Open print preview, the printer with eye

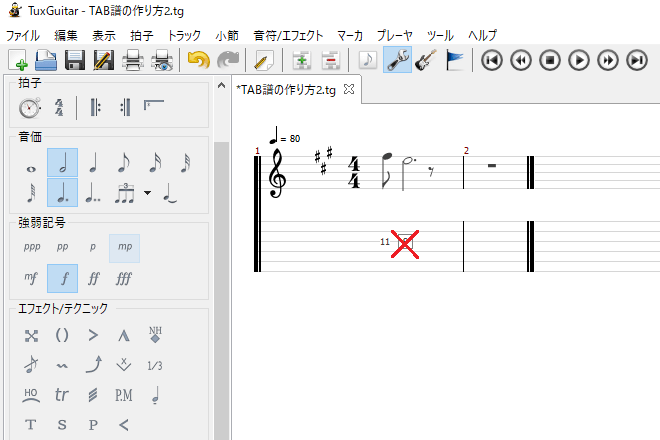pyautogui.click(x=162, y=60)
